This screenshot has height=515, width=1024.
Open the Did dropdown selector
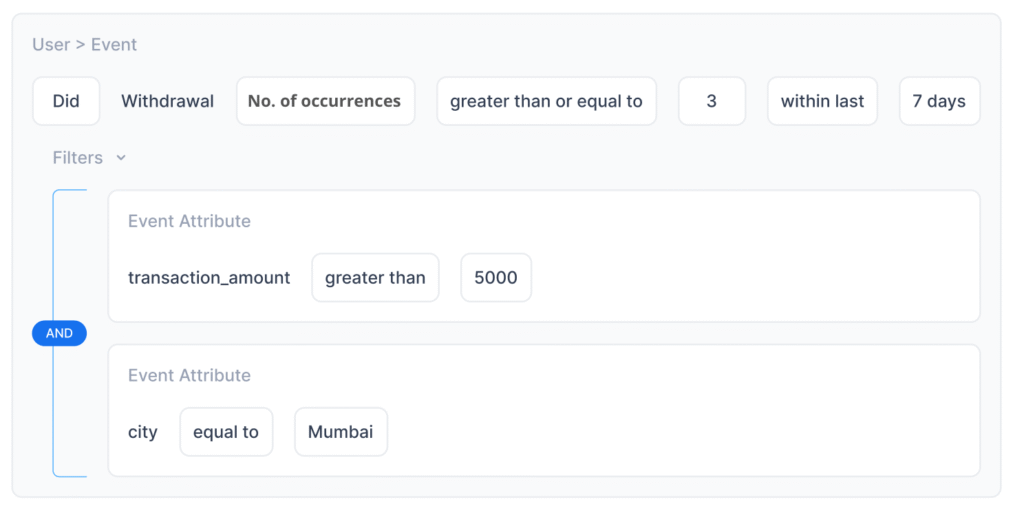pos(66,101)
